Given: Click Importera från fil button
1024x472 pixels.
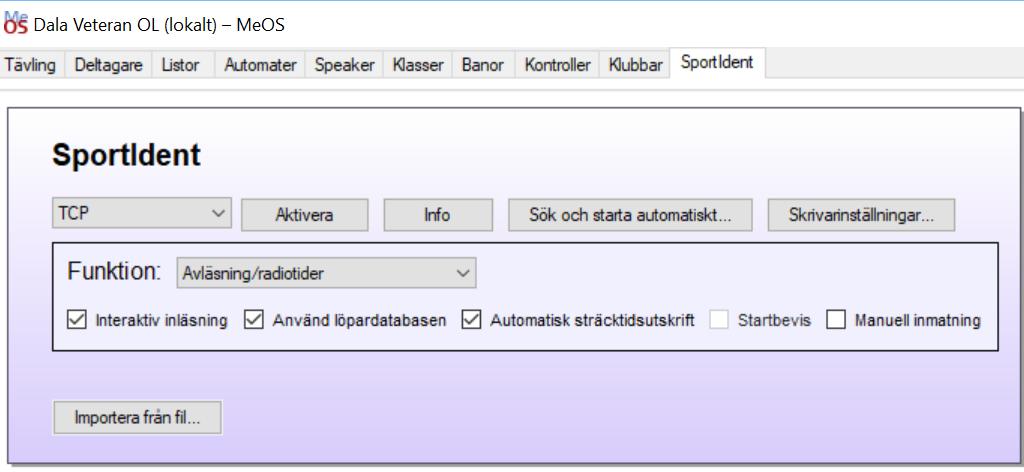Looking at the screenshot, I should 137,418.
